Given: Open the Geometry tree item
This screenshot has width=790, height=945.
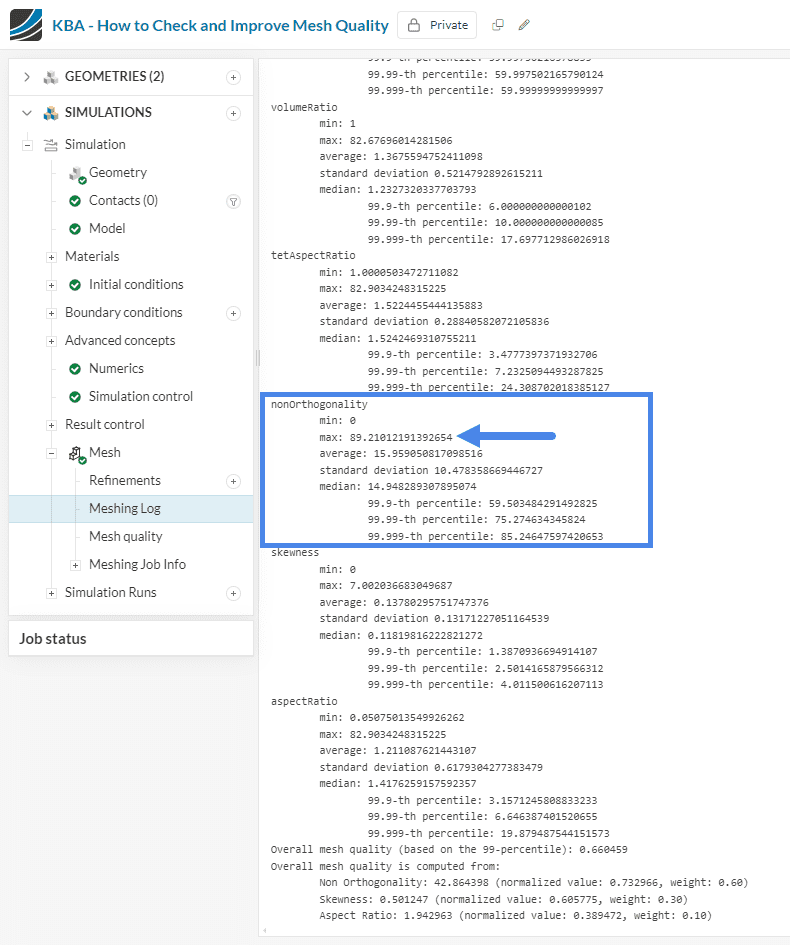Looking at the screenshot, I should pos(118,172).
